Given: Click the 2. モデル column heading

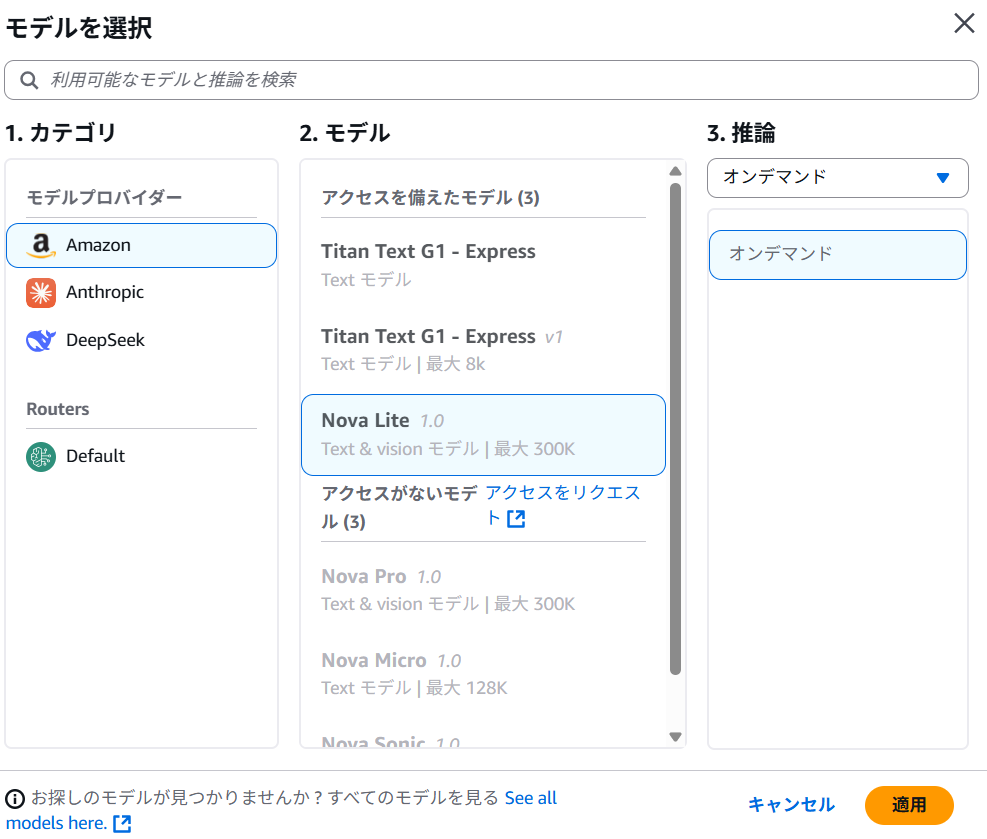Looking at the screenshot, I should pos(345,133).
